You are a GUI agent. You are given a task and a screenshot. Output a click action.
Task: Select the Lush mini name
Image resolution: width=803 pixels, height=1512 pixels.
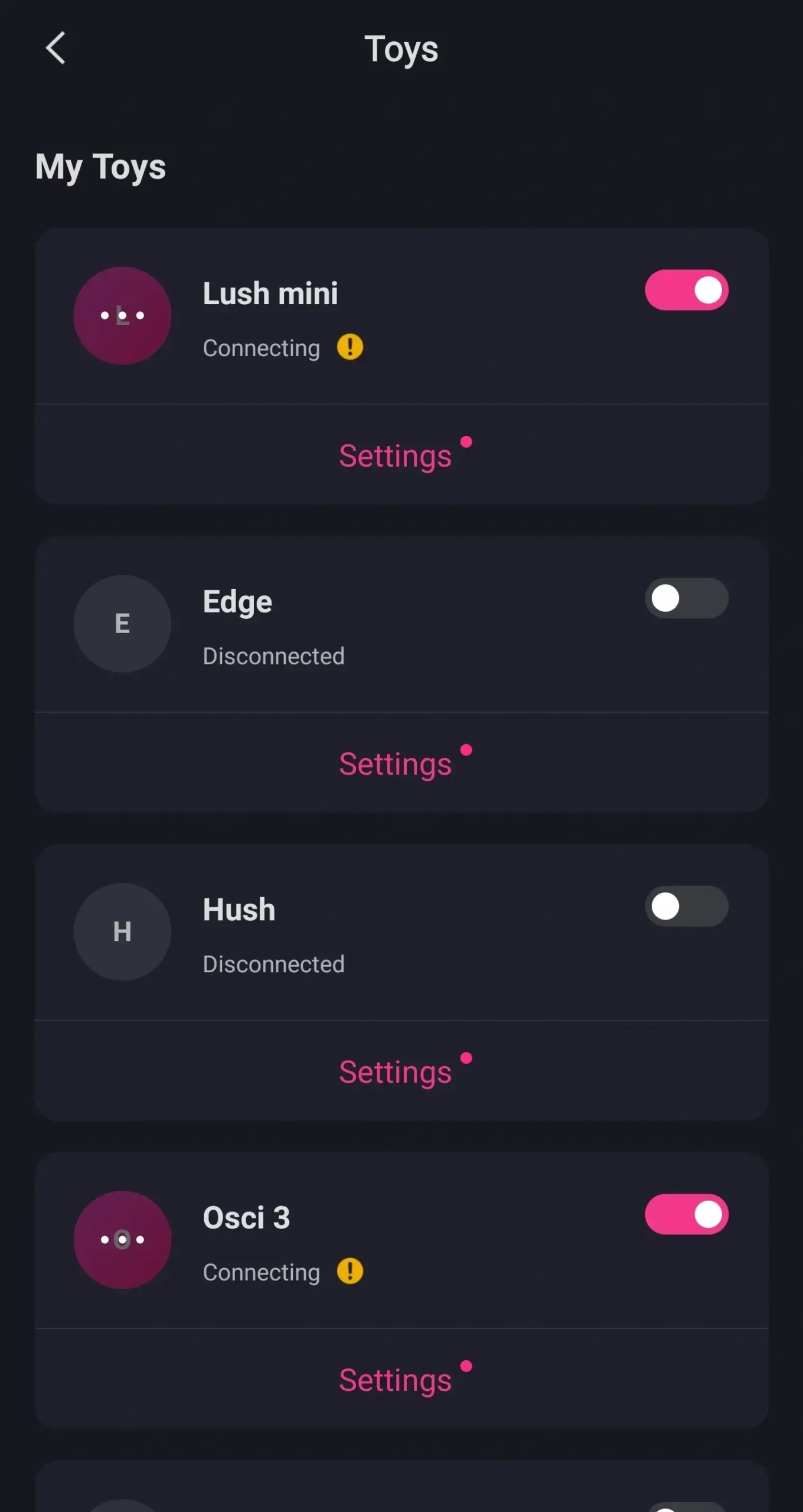coord(270,294)
